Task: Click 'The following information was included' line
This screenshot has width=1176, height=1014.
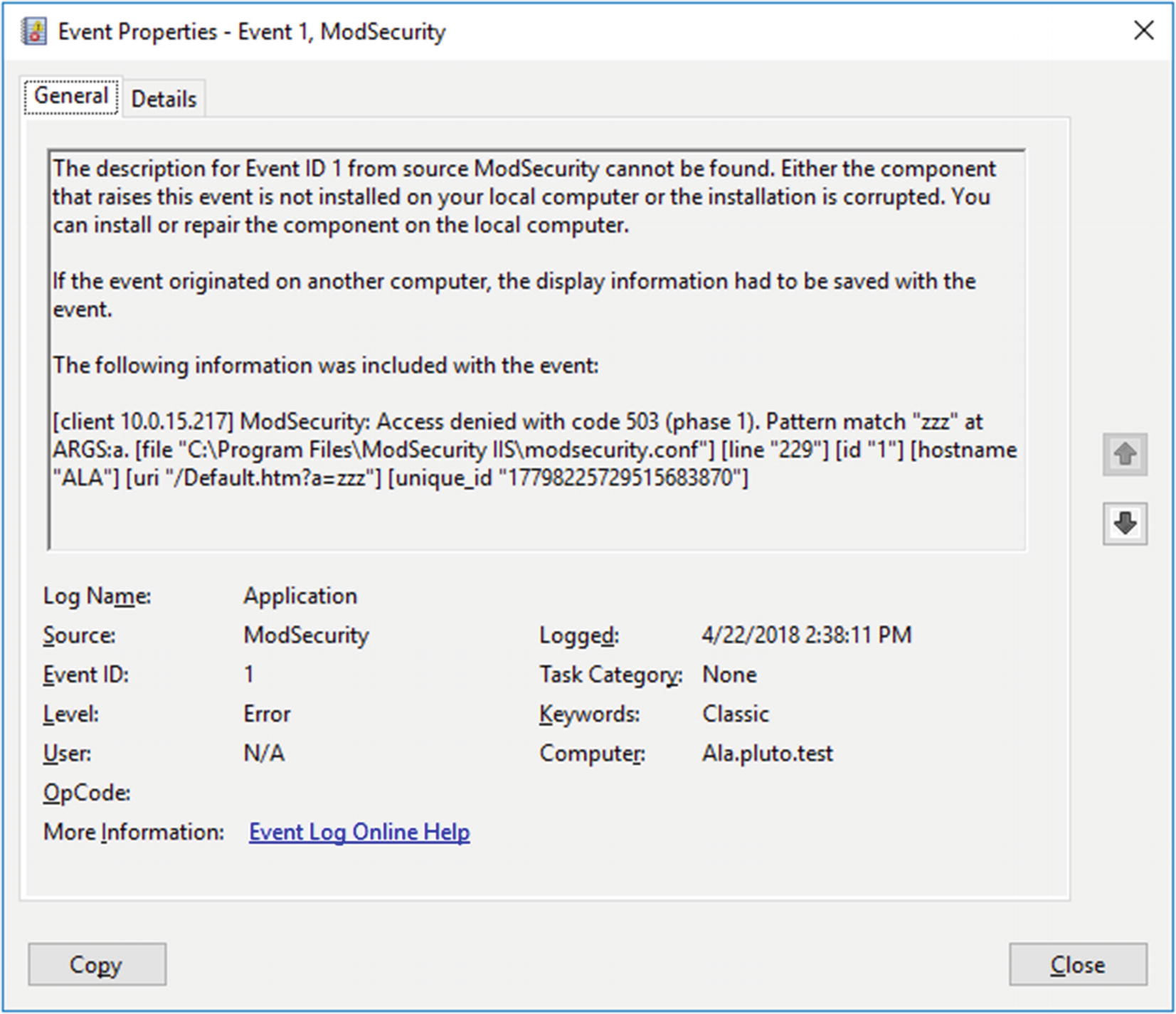Action: (326, 365)
